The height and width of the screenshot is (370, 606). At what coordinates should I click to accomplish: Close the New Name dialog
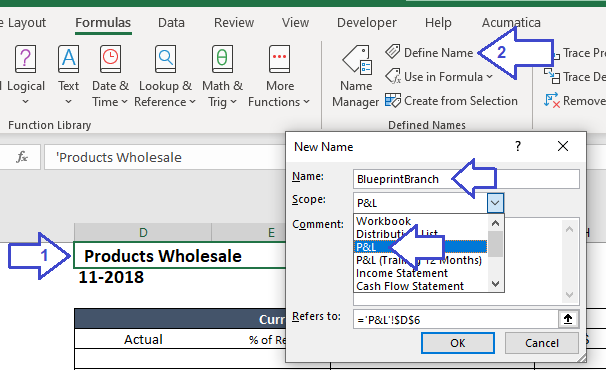(563, 146)
